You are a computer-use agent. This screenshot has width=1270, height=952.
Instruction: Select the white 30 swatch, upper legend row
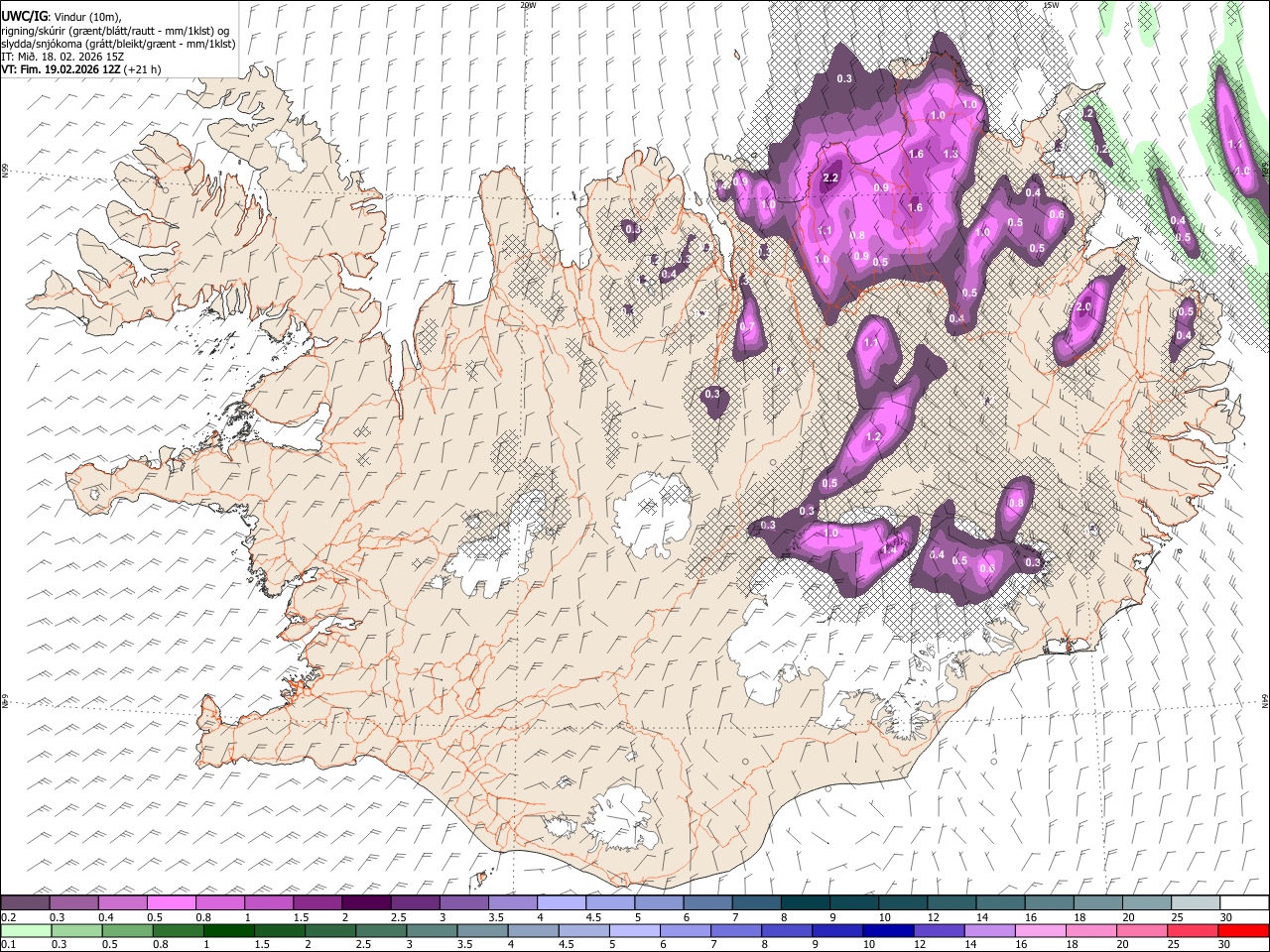pos(1243,902)
